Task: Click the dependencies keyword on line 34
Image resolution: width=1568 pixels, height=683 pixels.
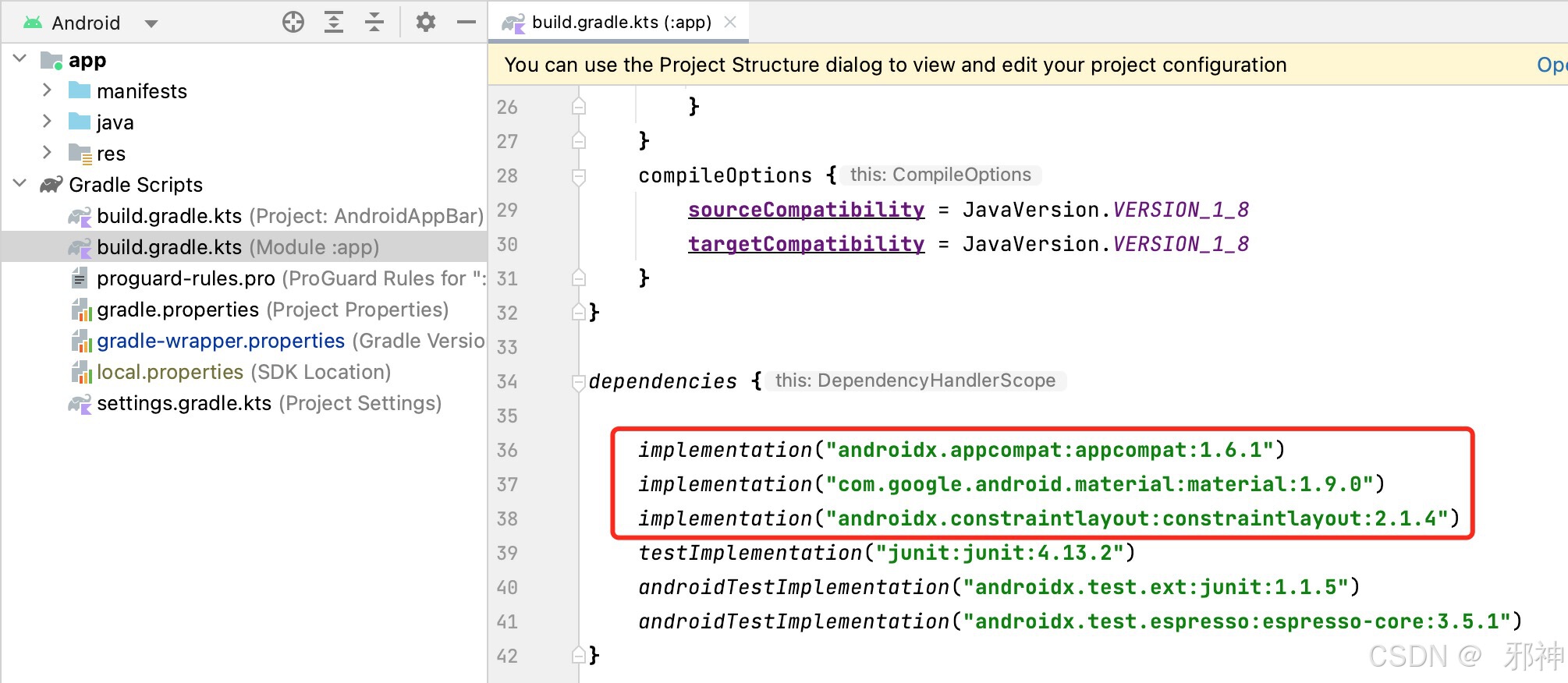Action: click(x=663, y=381)
